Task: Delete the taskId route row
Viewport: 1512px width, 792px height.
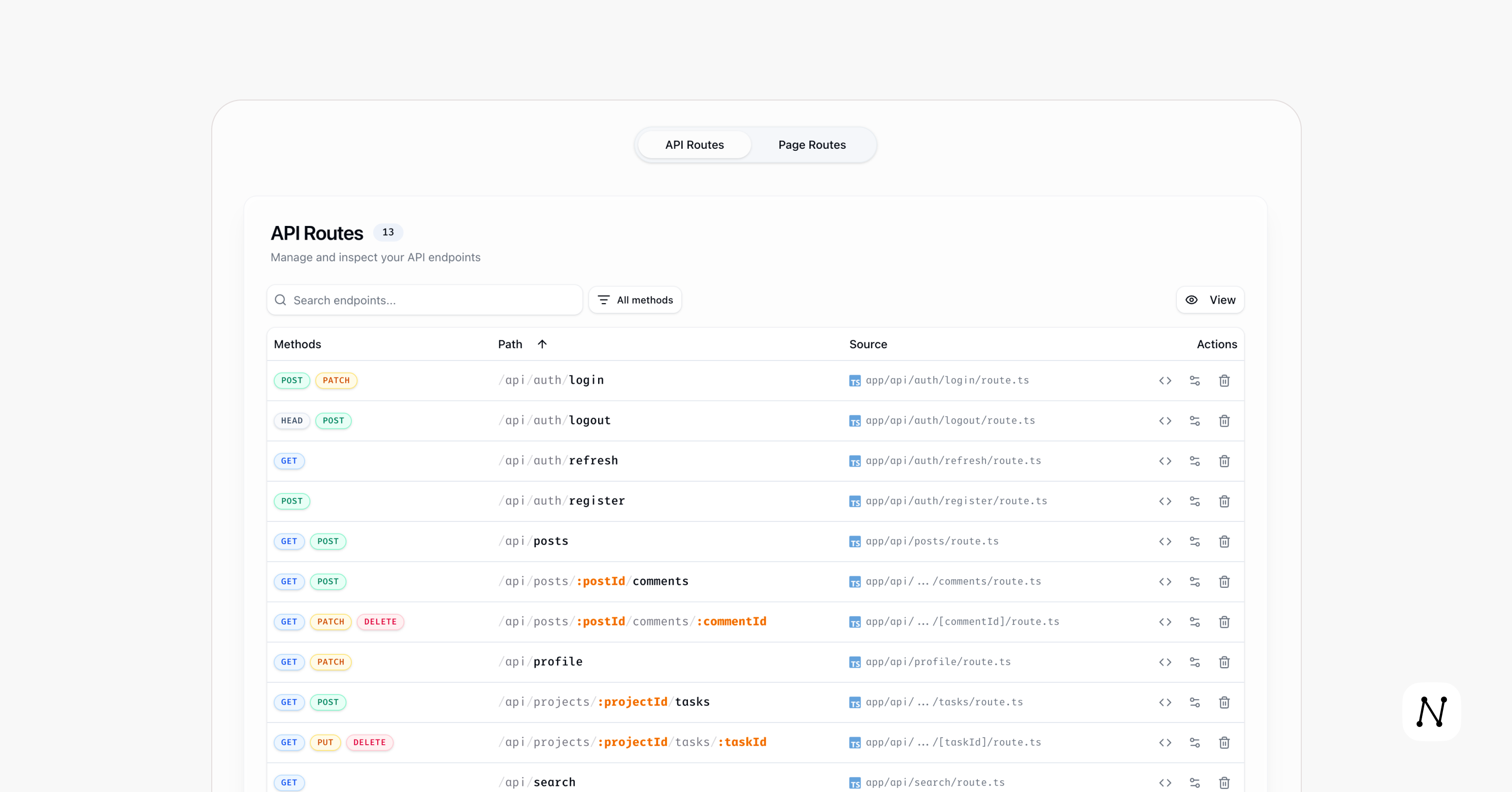Action: point(1224,743)
